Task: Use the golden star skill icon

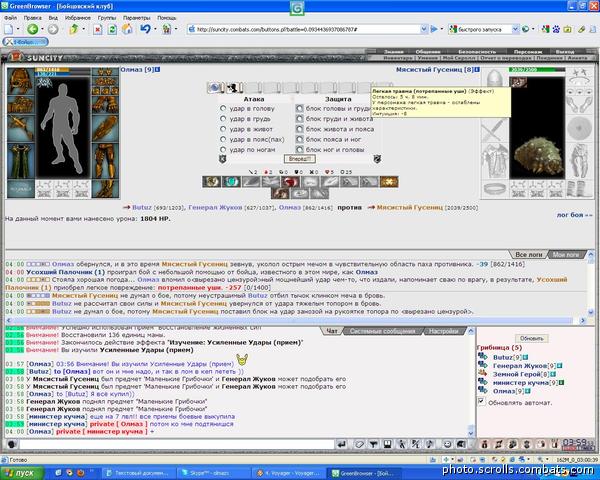Action: (389, 181)
